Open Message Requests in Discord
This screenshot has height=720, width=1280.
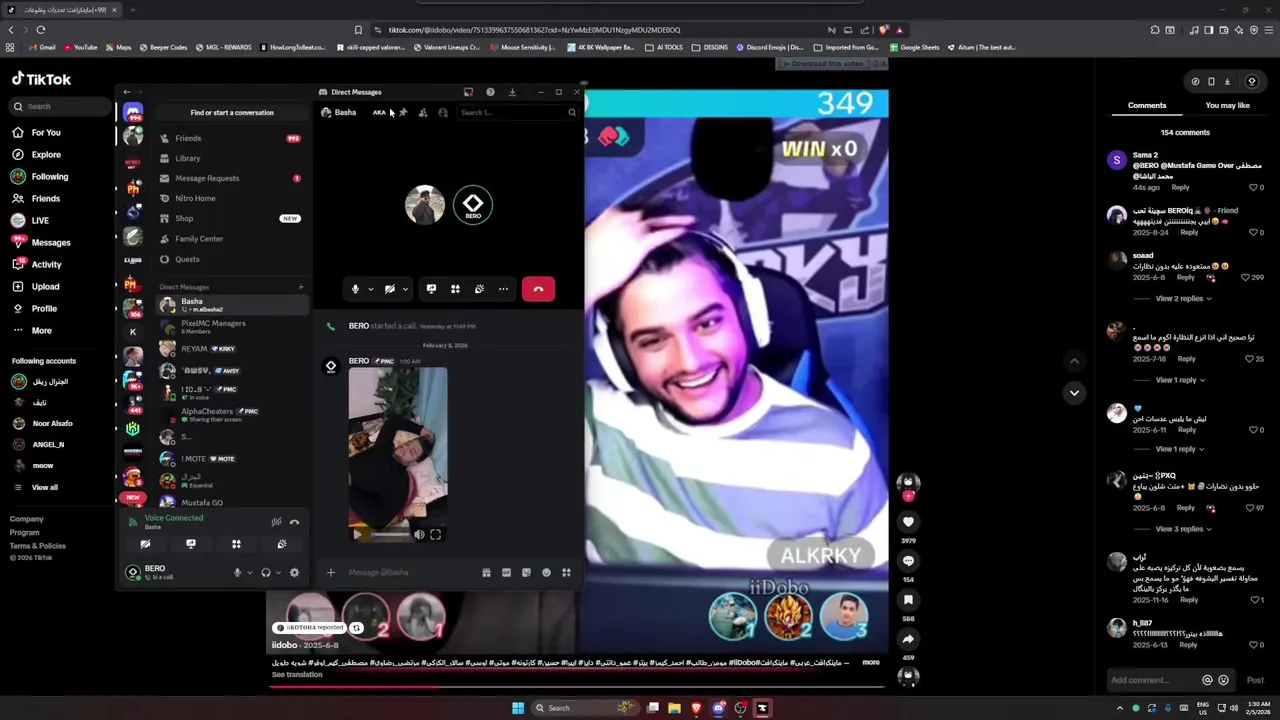(x=231, y=178)
